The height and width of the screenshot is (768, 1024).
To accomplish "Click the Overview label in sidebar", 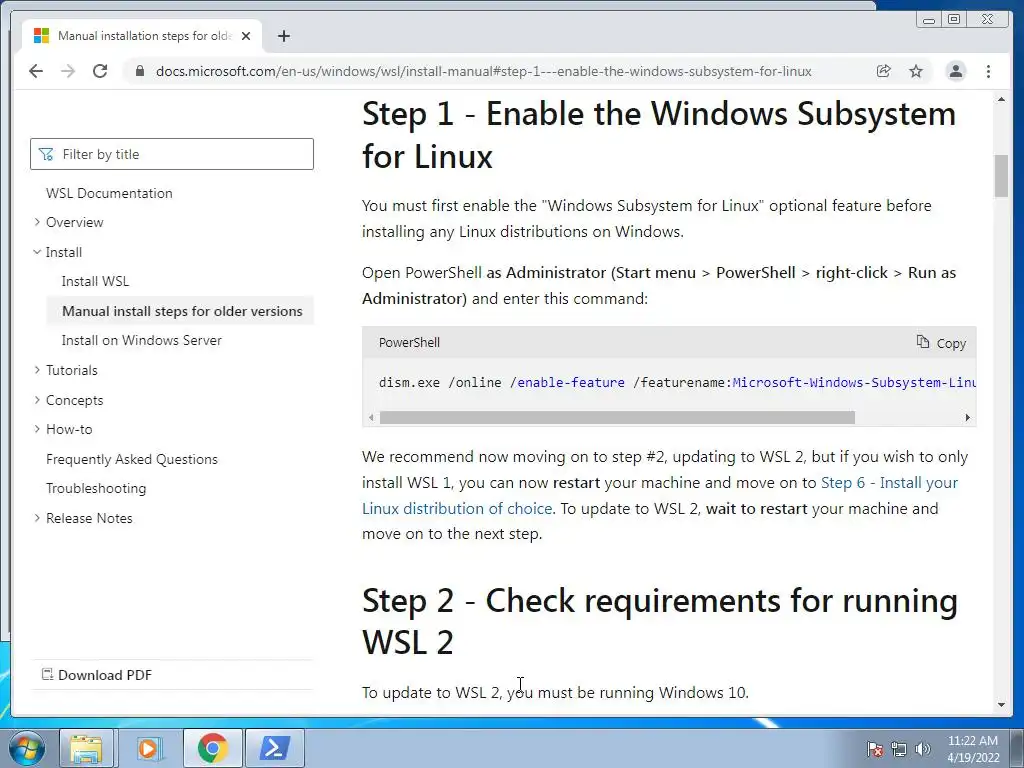I will point(74,222).
